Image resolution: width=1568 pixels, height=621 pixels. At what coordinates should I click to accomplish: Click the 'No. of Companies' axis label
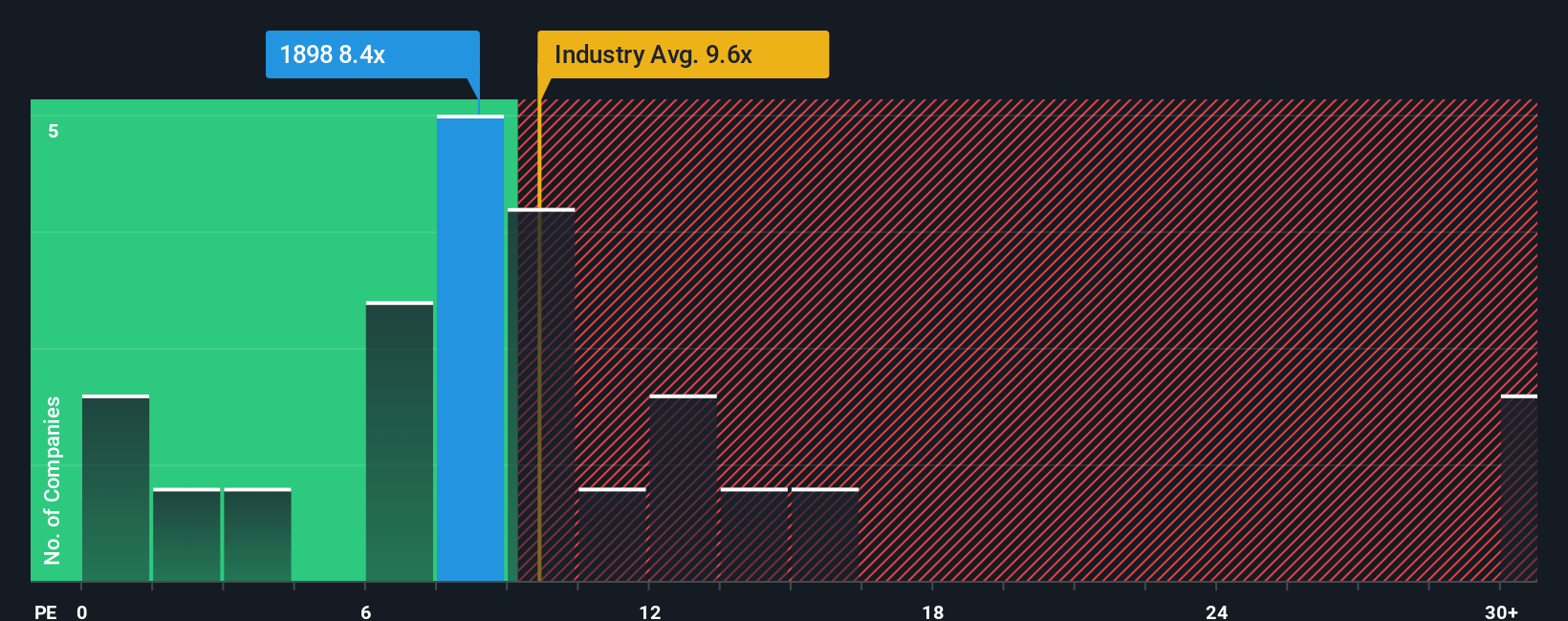[x=53, y=480]
